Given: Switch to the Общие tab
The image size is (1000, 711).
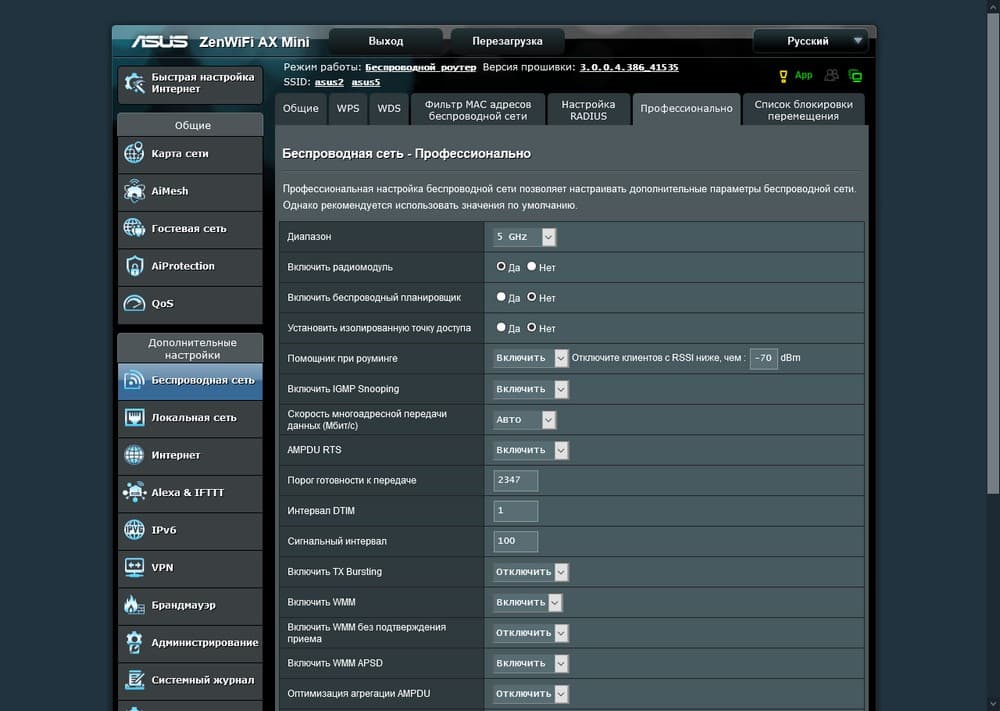Looking at the screenshot, I should click(300, 109).
